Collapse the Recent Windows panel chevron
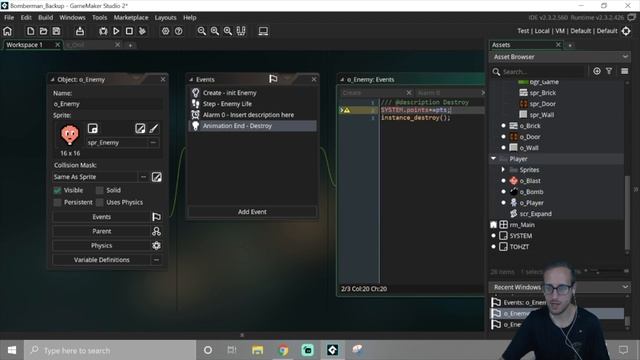 [x=625, y=287]
